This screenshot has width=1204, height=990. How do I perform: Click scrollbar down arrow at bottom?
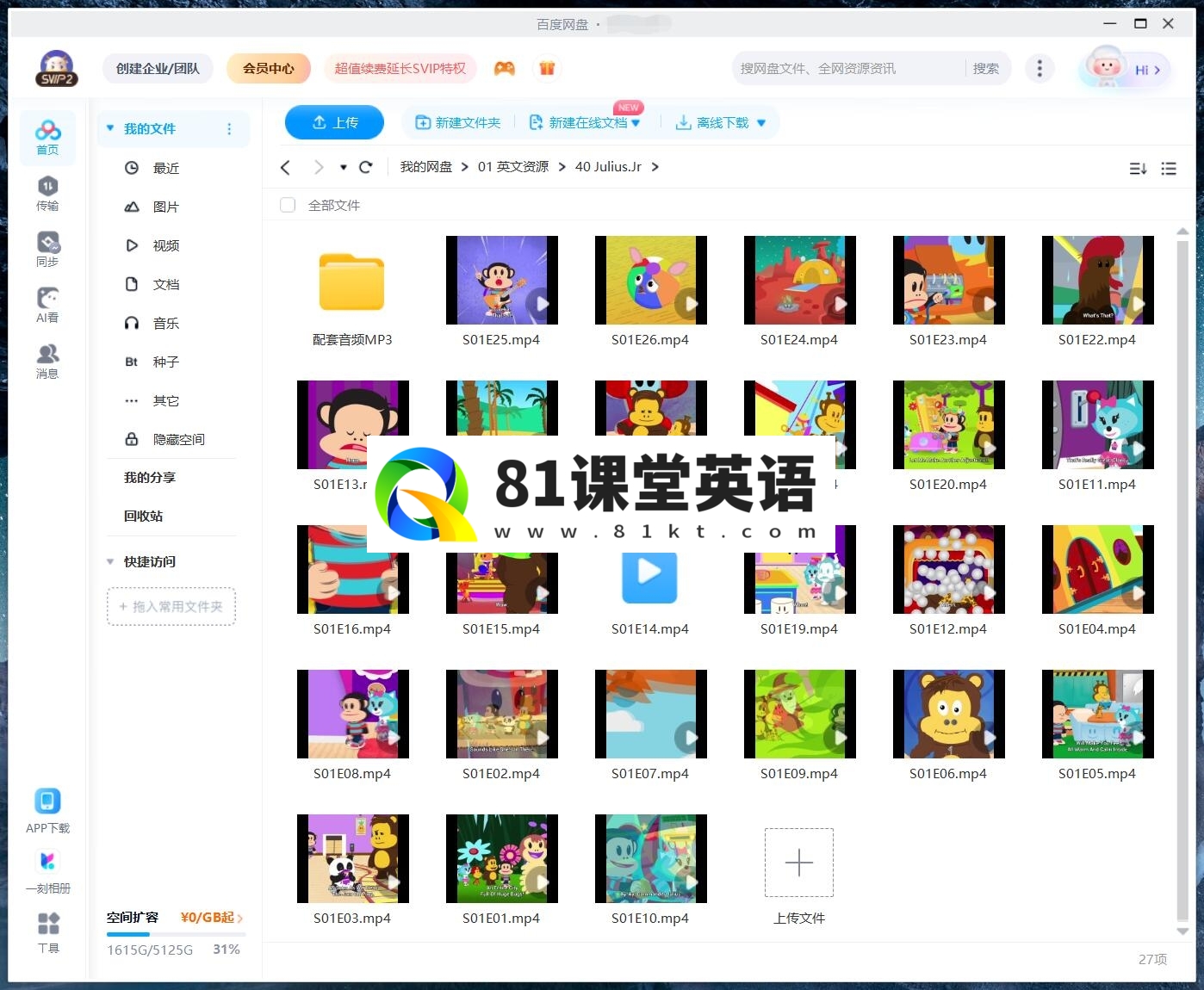(x=1182, y=931)
